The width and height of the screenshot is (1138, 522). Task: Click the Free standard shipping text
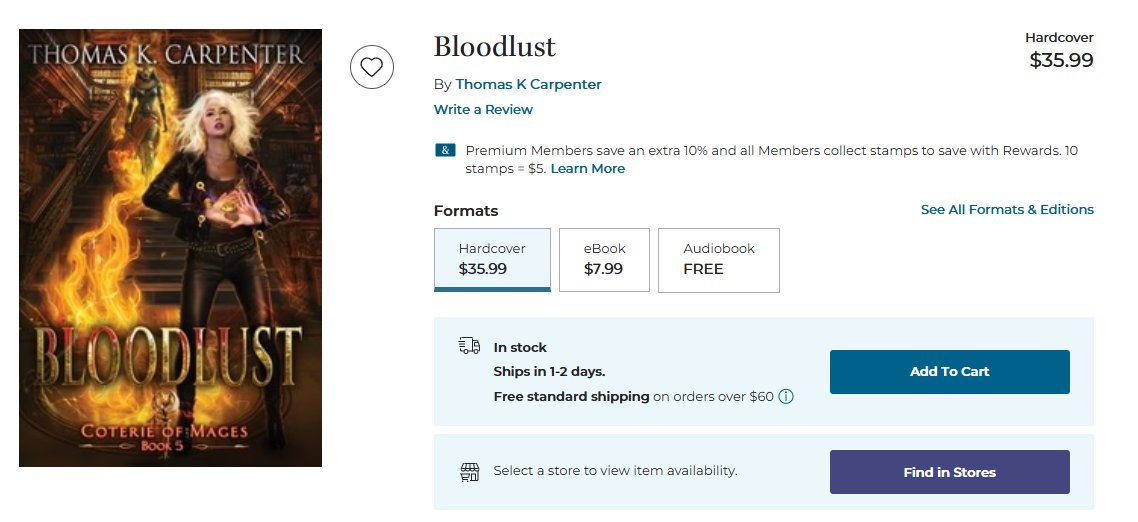571,396
